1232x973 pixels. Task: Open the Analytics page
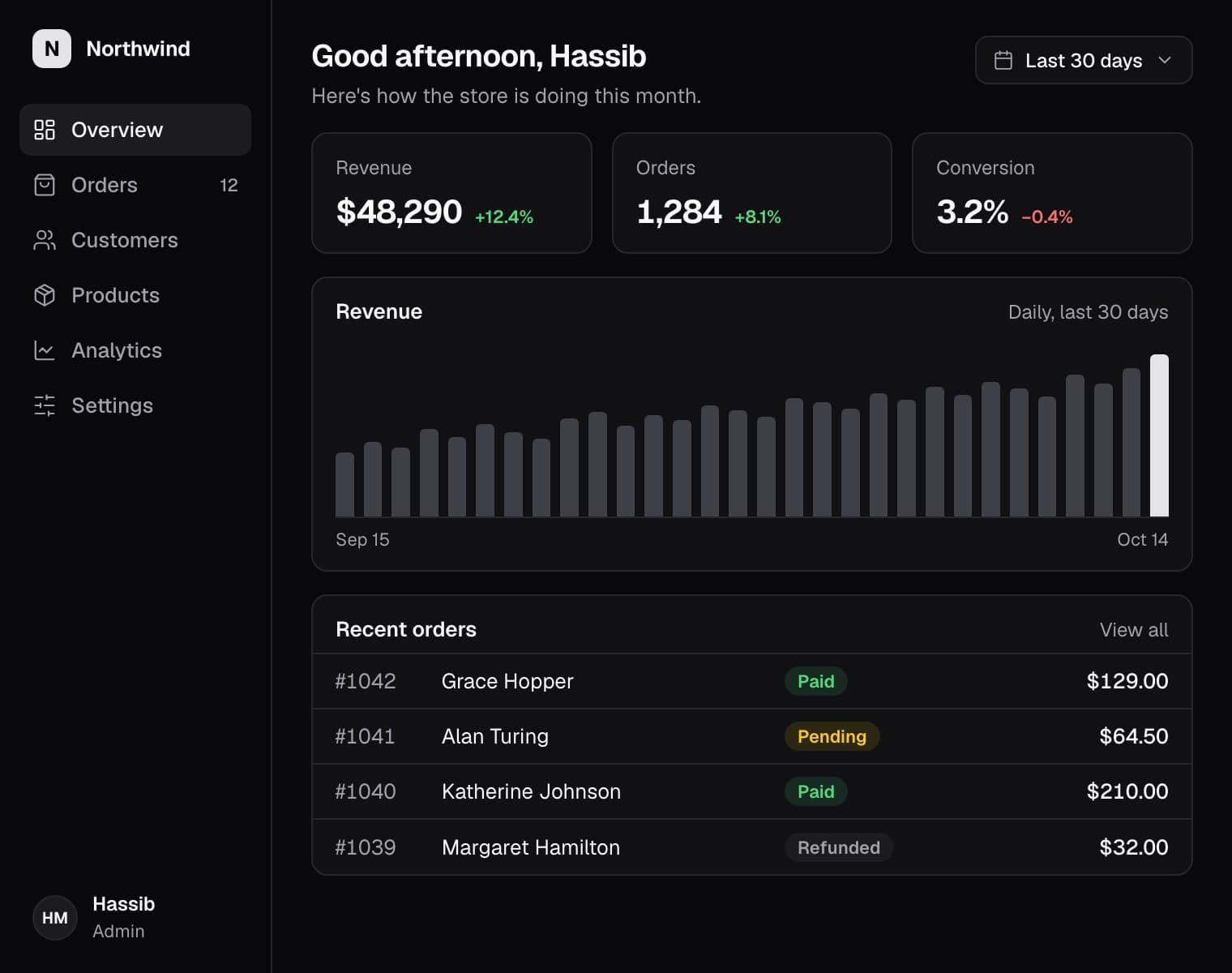point(135,350)
